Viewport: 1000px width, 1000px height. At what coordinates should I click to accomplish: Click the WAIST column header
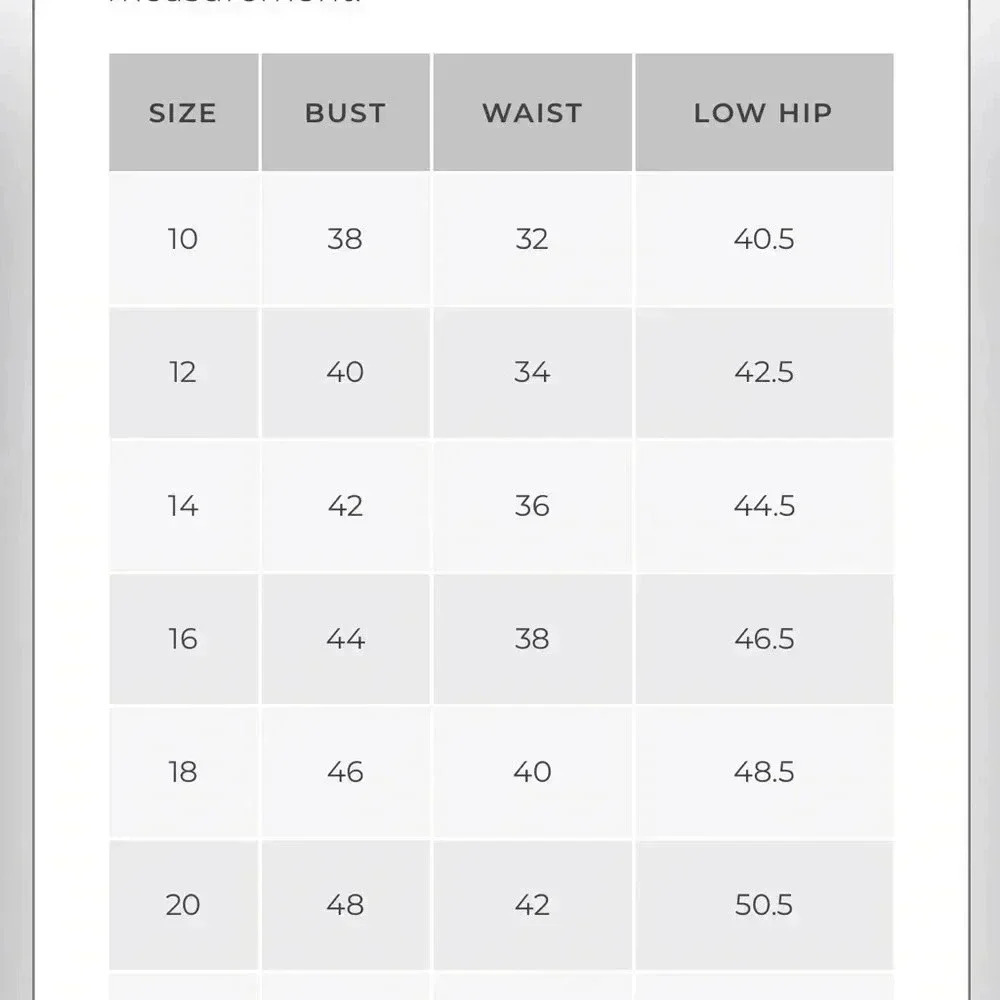coord(533,112)
